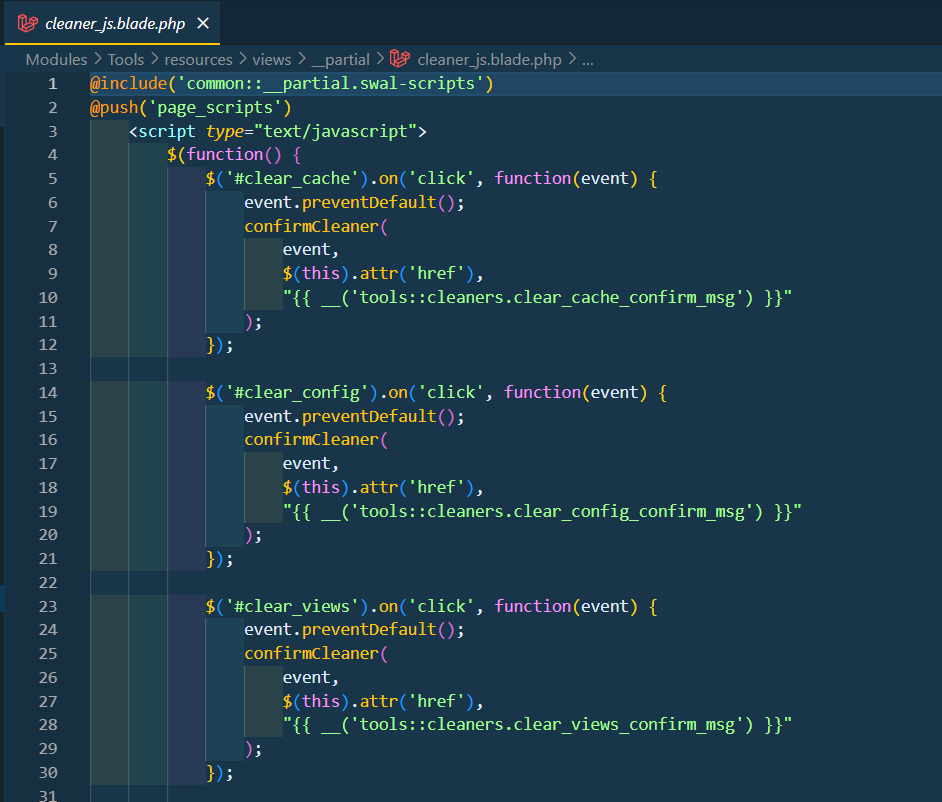
Task: Click the event argument on line 17
Action: tap(306, 464)
